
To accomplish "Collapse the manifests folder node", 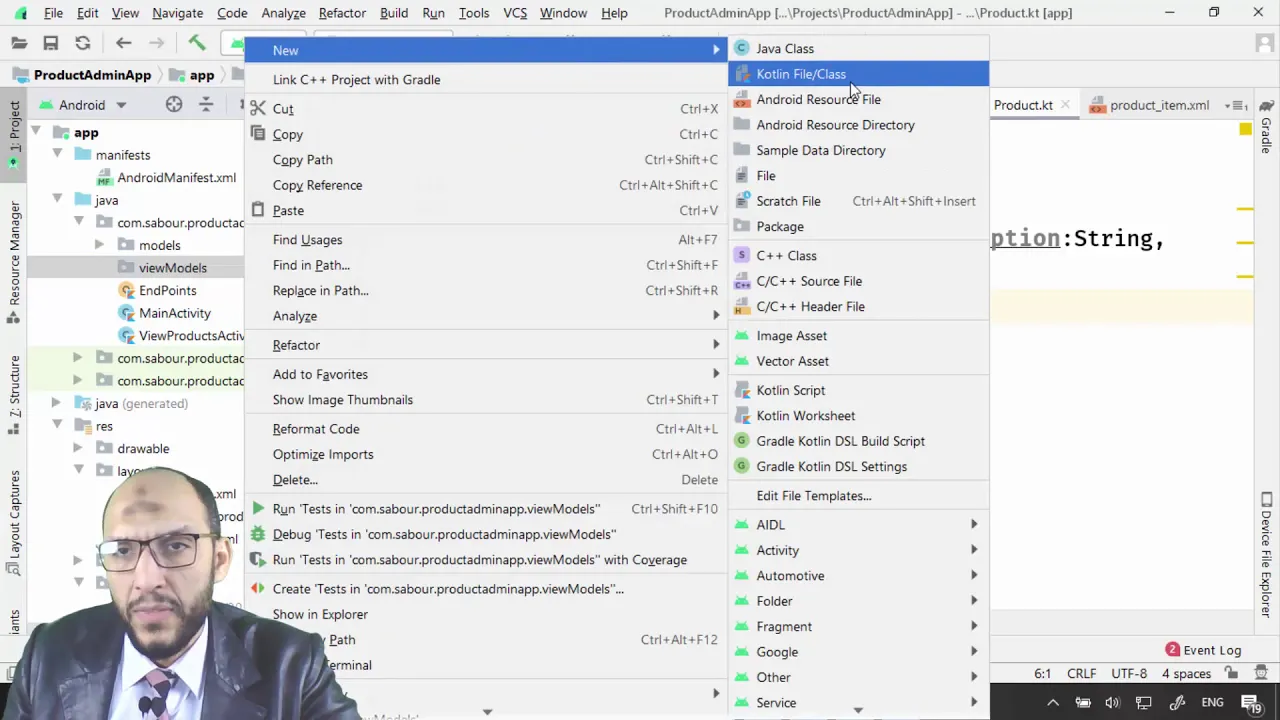I will (57, 155).
